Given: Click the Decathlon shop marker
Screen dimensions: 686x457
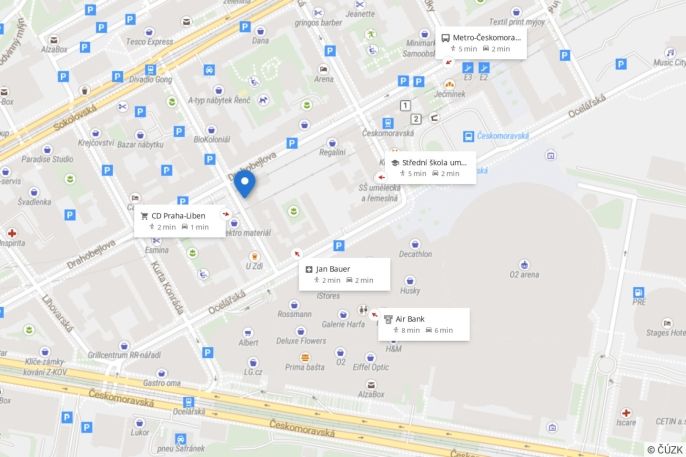Looking at the screenshot, I should (x=415, y=244).
